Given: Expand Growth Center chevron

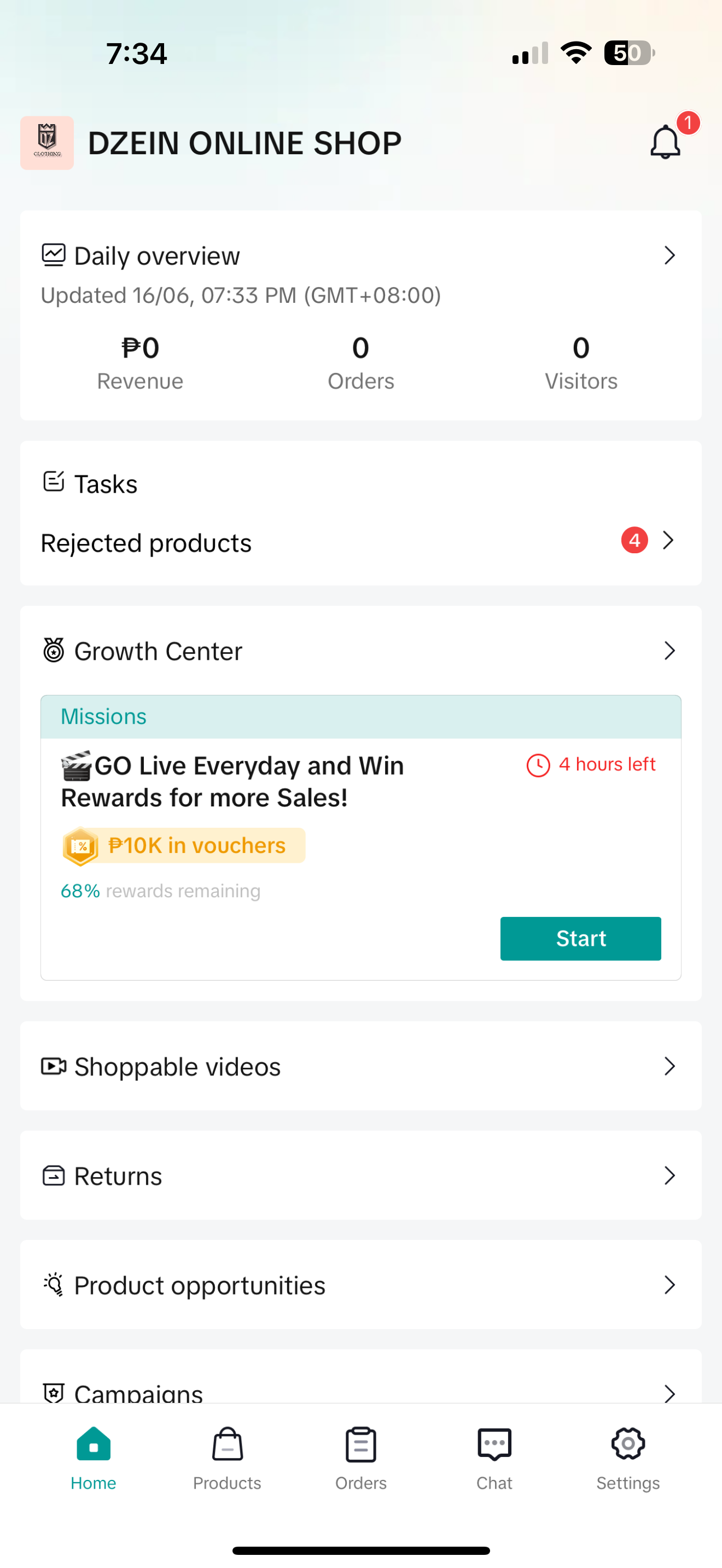Looking at the screenshot, I should tap(669, 651).
